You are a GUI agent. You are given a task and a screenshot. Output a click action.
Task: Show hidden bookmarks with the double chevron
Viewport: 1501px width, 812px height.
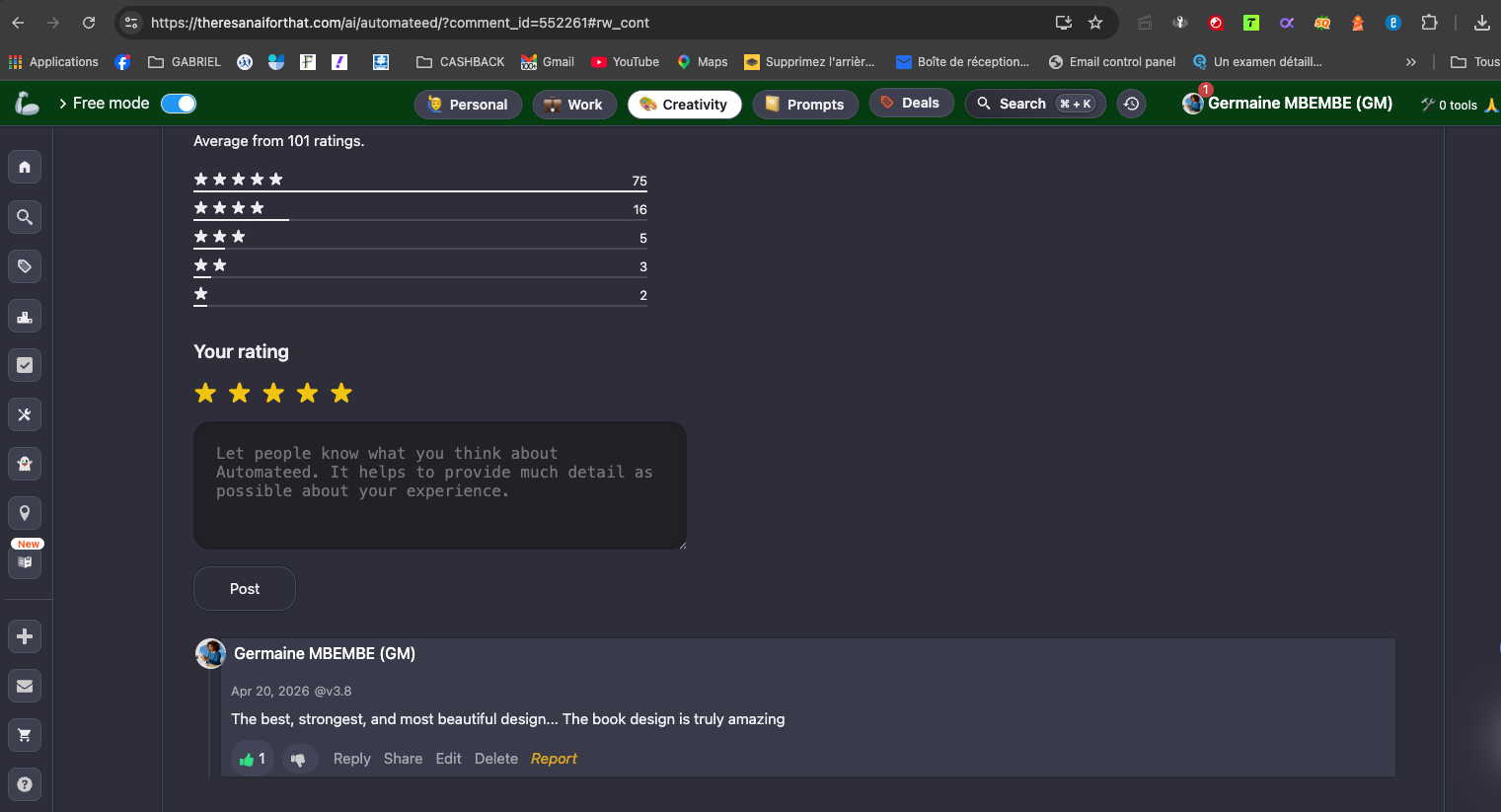coord(1411,61)
